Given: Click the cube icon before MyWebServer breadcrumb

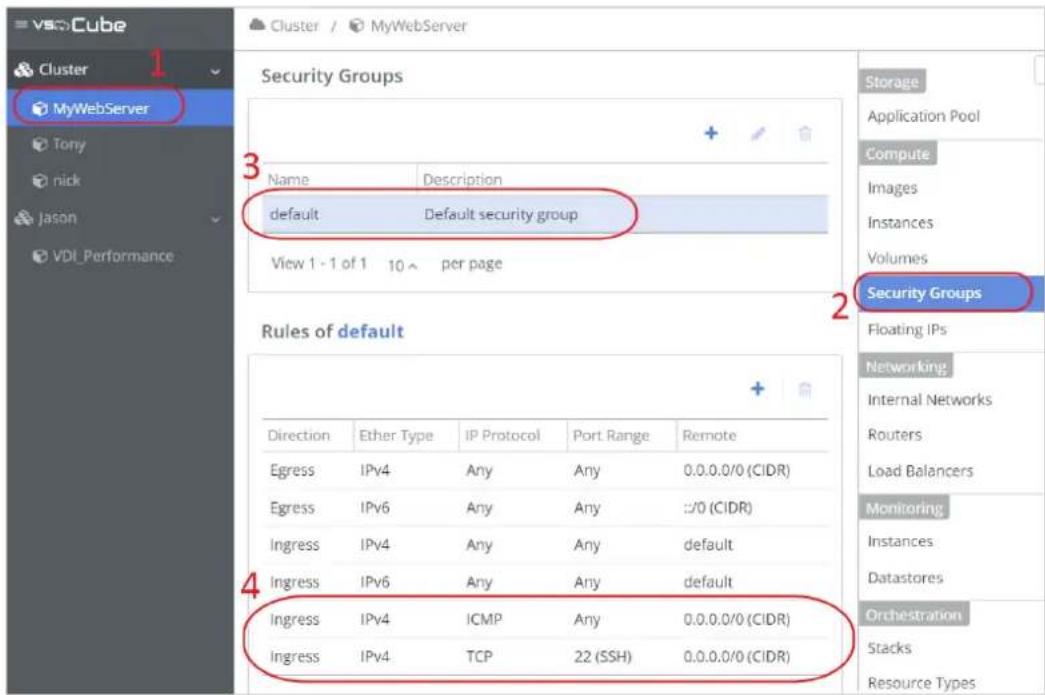Looking at the screenshot, I should 357,26.
